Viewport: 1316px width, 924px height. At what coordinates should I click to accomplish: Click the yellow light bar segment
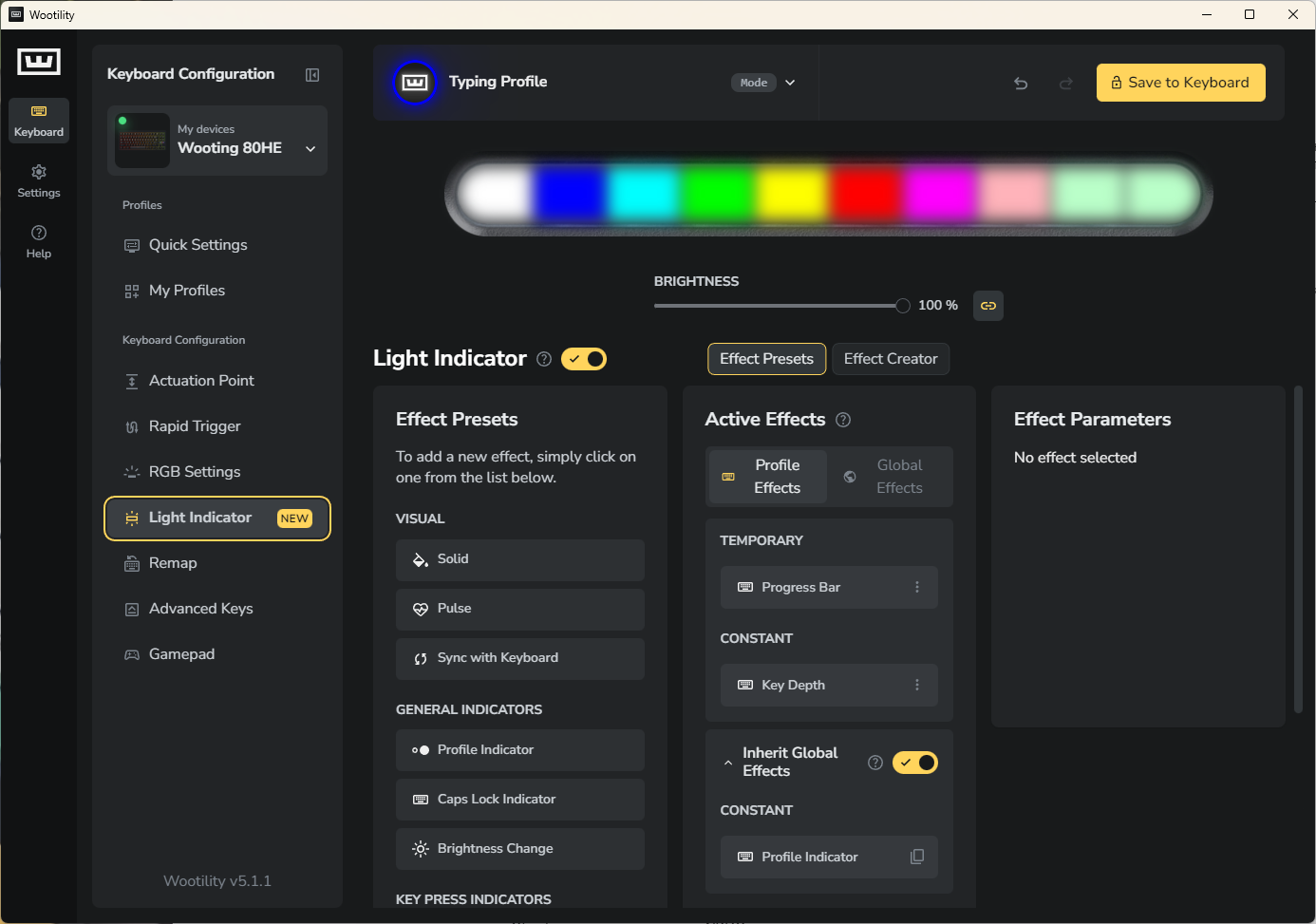[792, 194]
